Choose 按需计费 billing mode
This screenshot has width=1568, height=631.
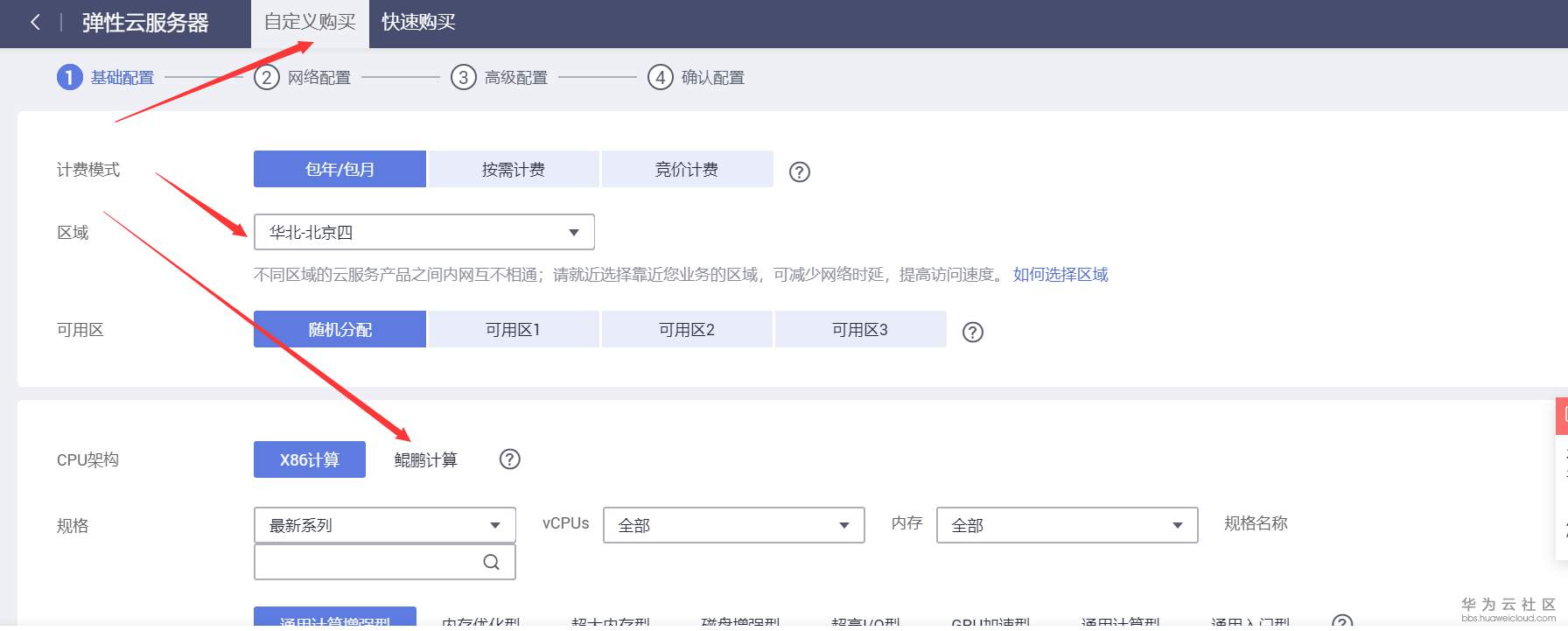click(x=514, y=169)
